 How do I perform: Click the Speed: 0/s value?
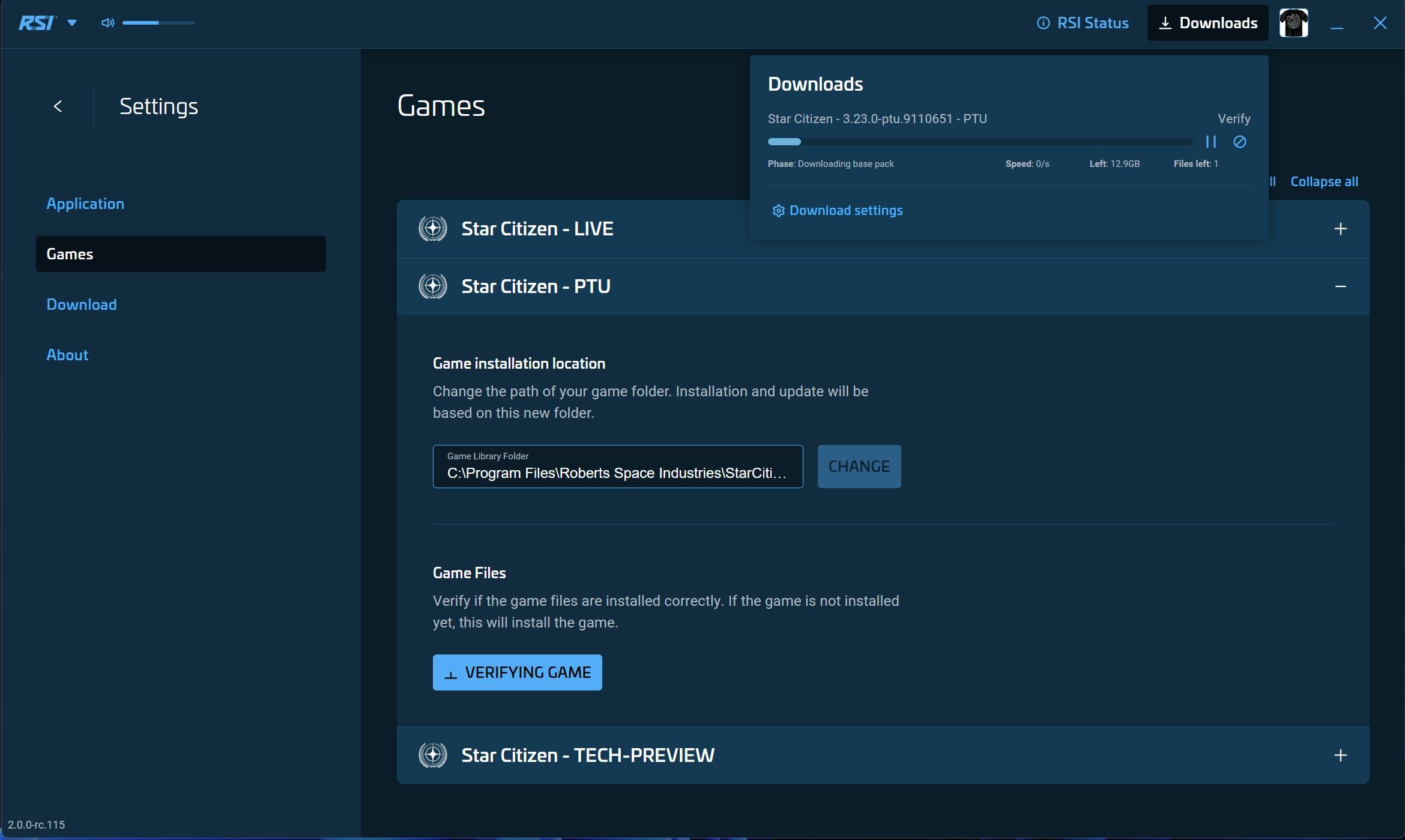(x=1027, y=164)
